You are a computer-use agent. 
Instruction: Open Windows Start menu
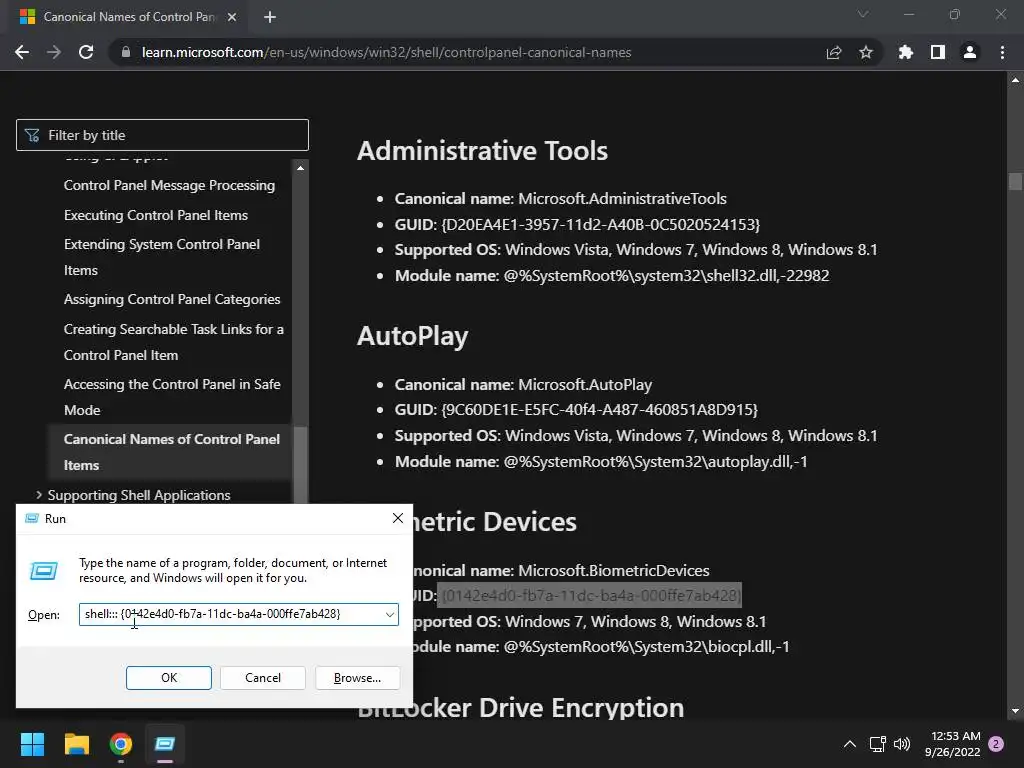[x=32, y=744]
